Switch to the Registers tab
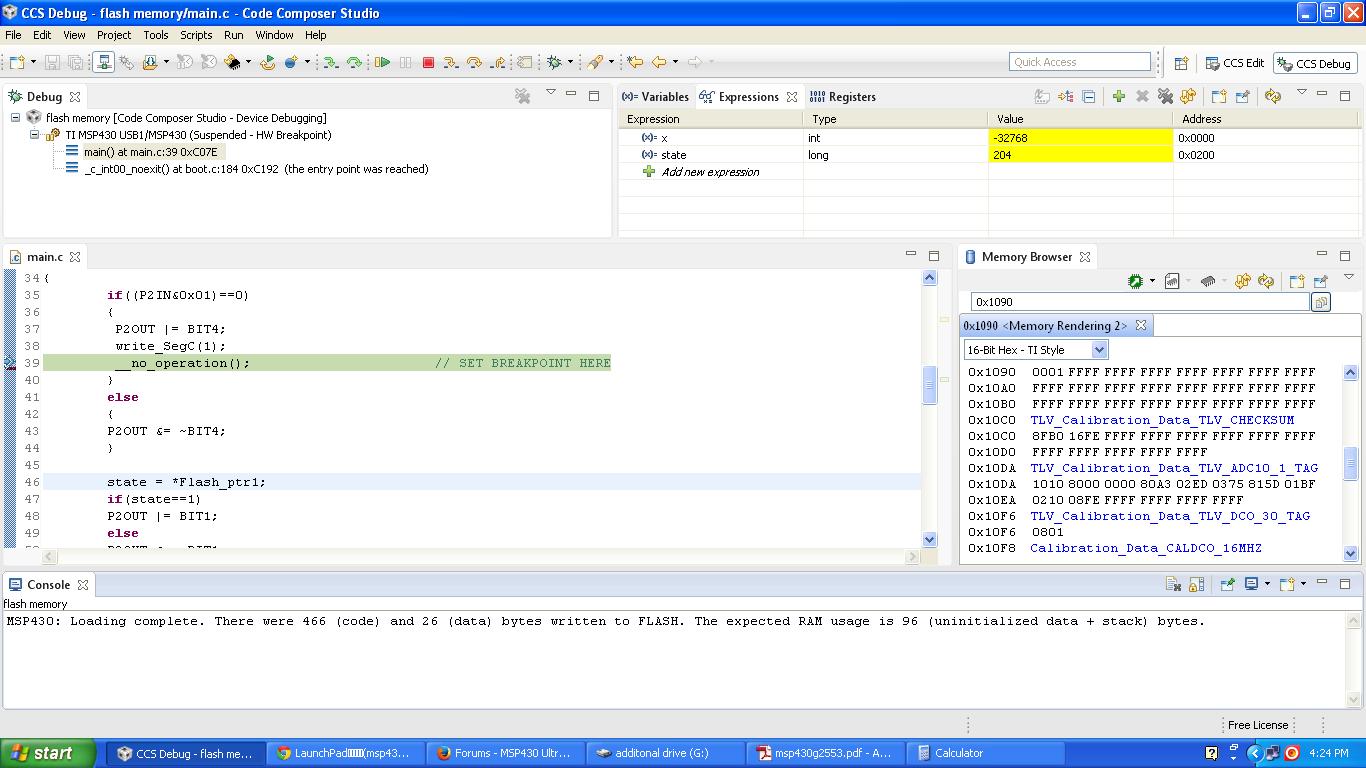The width and height of the screenshot is (1366, 768). 843,97
